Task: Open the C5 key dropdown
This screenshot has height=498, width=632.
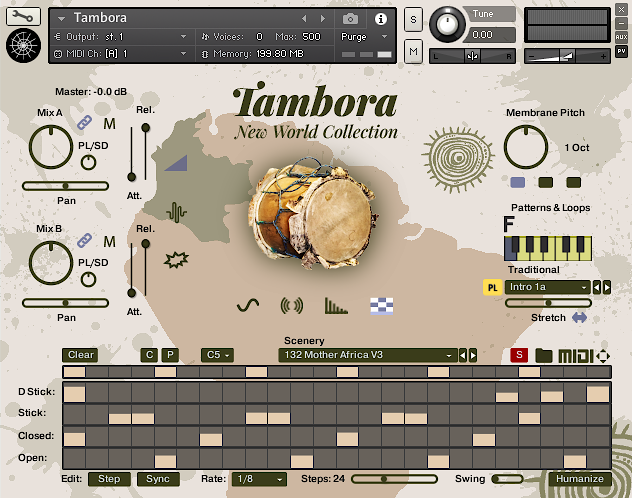Action: coord(217,355)
